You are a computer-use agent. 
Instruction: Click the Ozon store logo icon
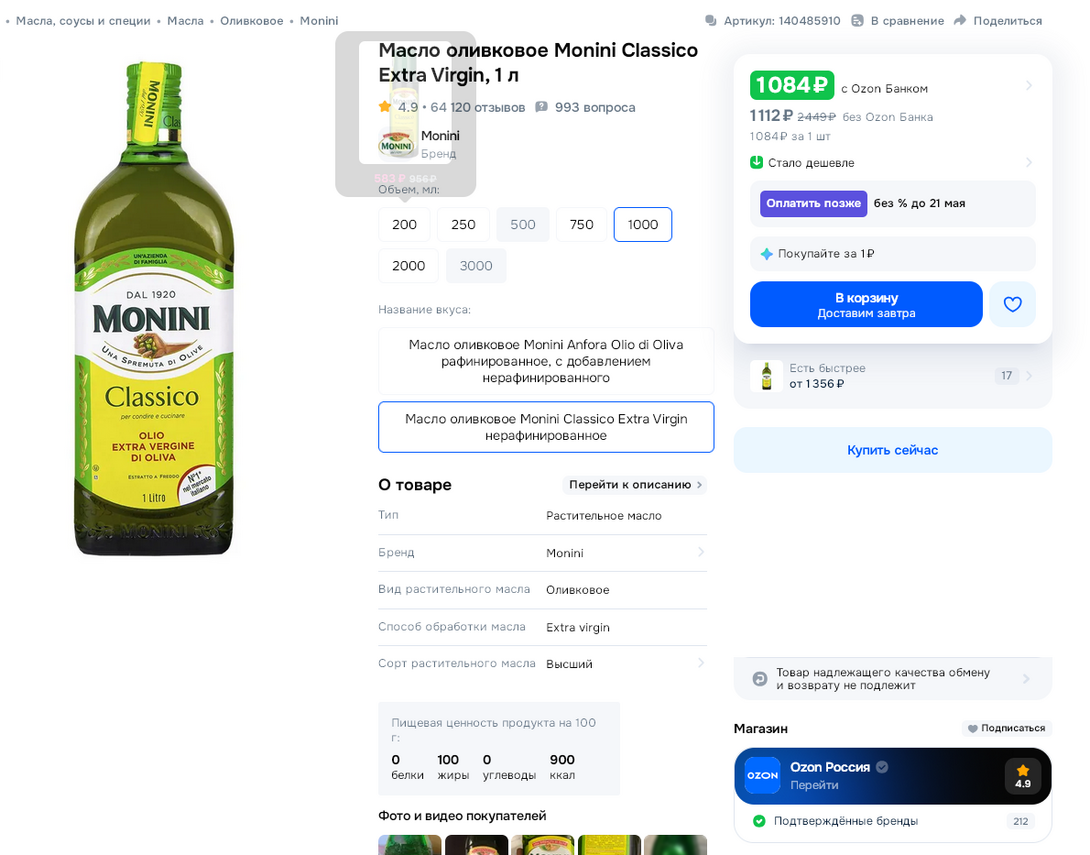pyautogui.click(x=762, y=776)
